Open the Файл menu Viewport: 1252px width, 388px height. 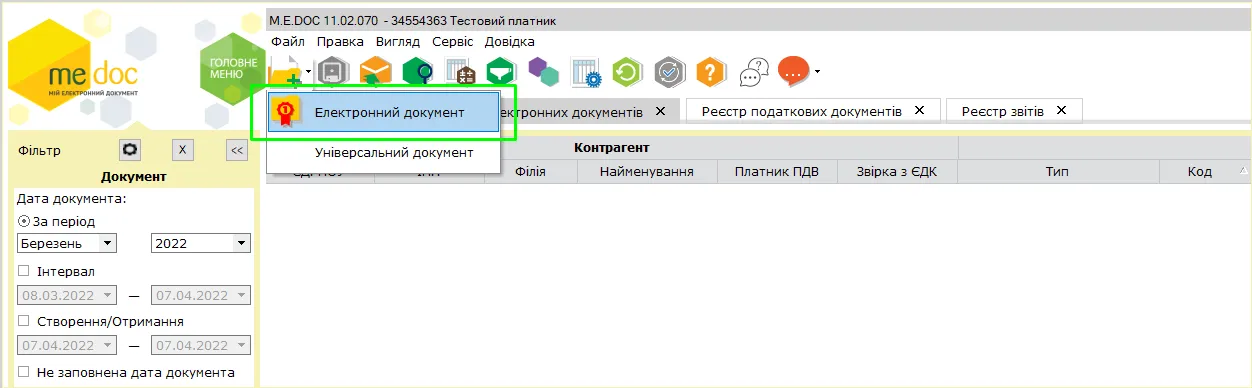[288, 41]
